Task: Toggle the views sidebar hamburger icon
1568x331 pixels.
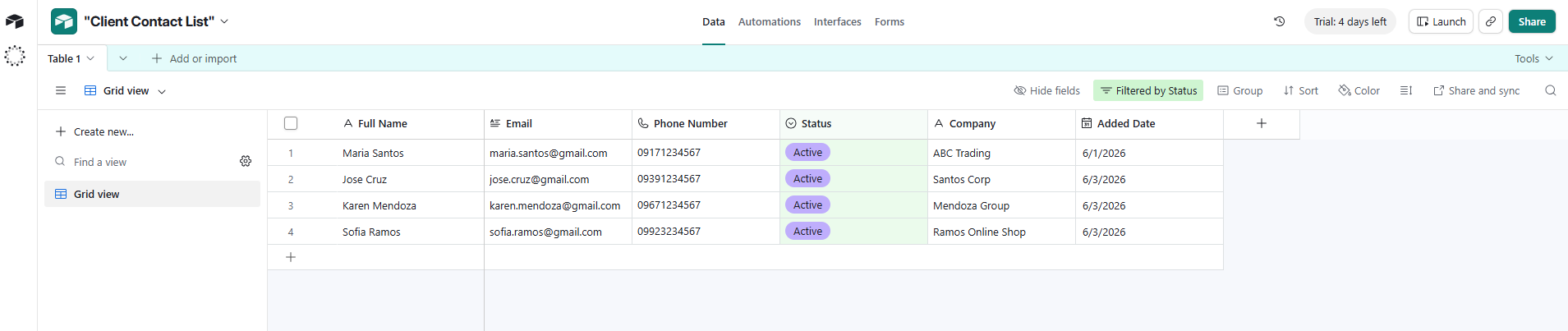Action: (61, 90)
